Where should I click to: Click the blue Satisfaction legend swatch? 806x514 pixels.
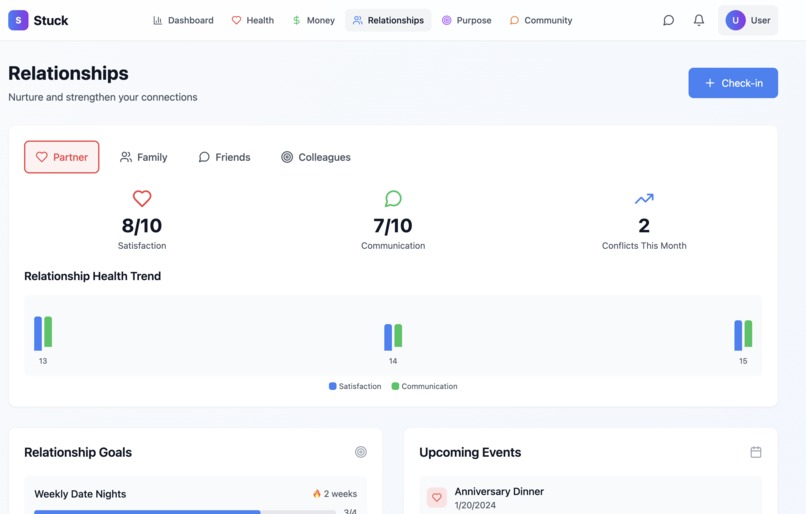tap(333, 386)
